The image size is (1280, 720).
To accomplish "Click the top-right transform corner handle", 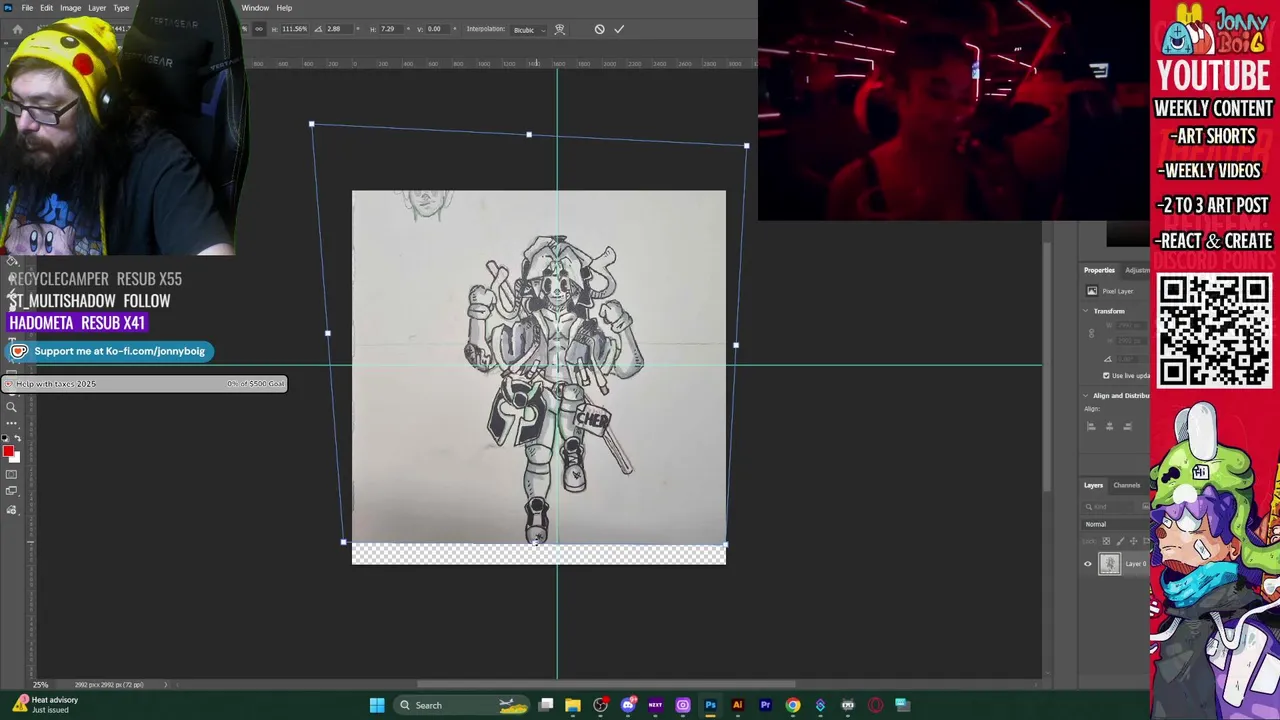I will [x=746, y=146].
